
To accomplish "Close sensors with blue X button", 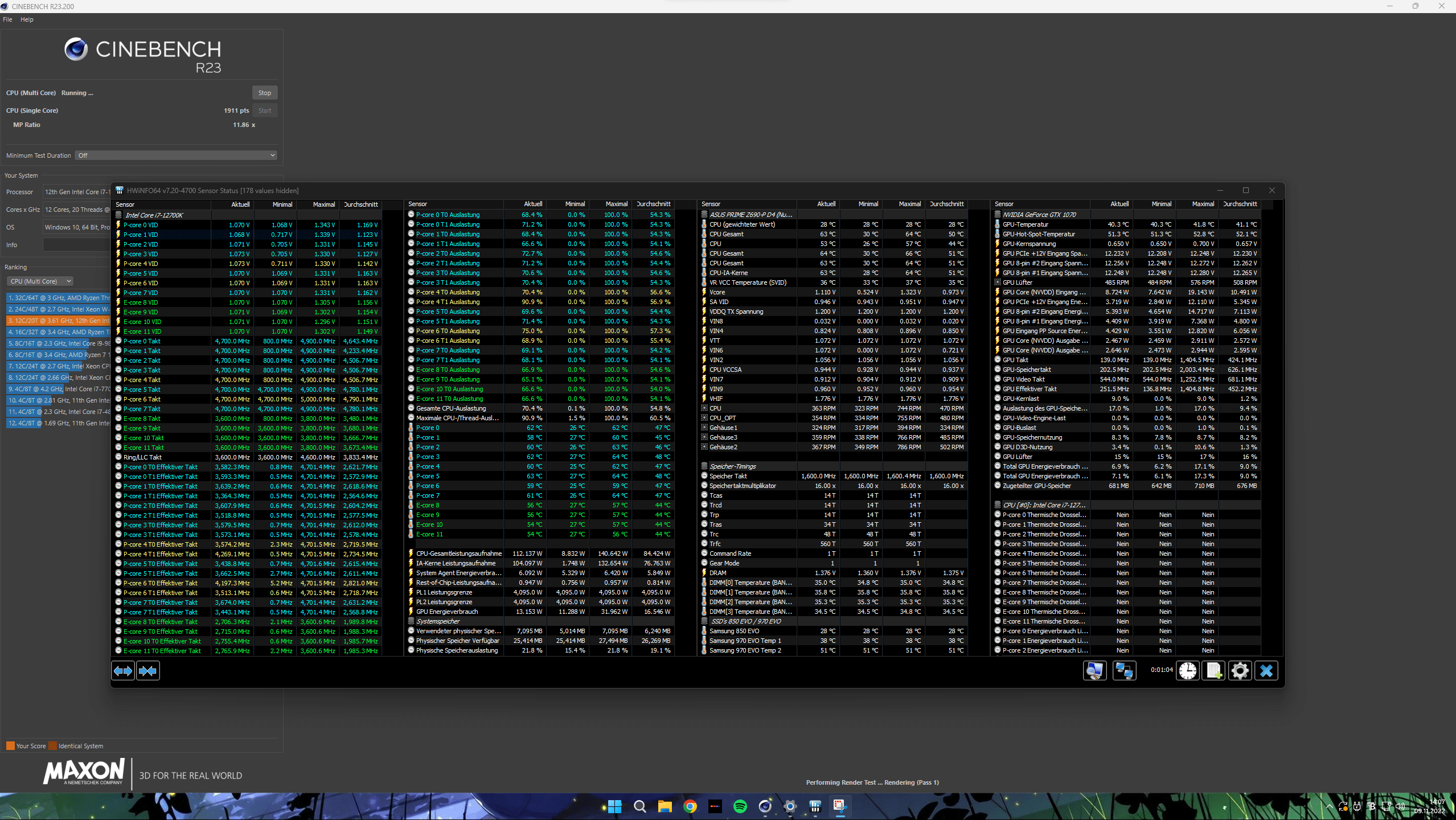I will 1266,670.
